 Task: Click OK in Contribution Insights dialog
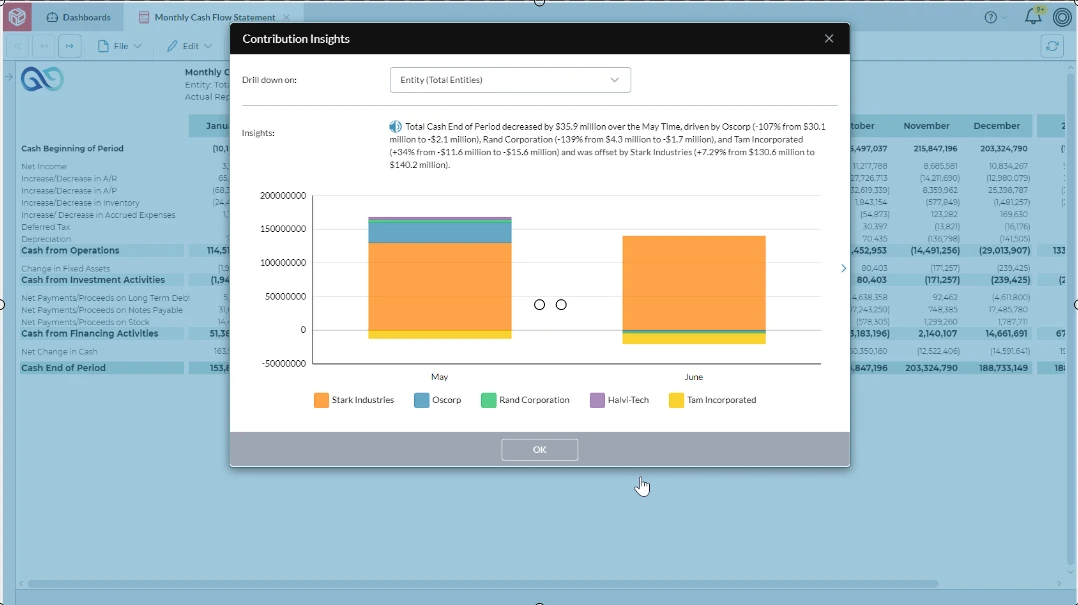tap(540, 450)
